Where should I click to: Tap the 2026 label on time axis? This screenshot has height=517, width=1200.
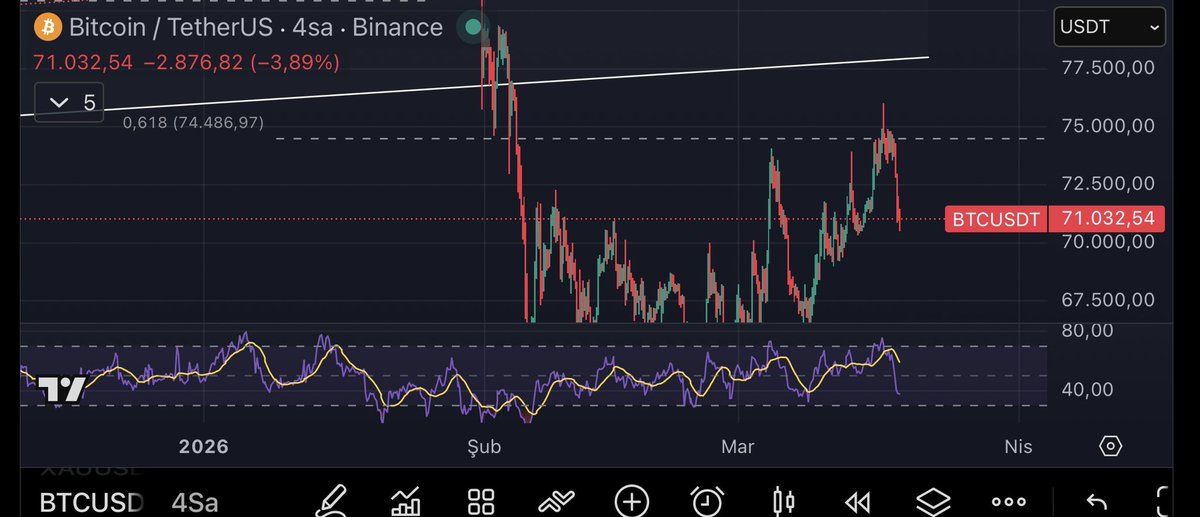click(204, 446)
